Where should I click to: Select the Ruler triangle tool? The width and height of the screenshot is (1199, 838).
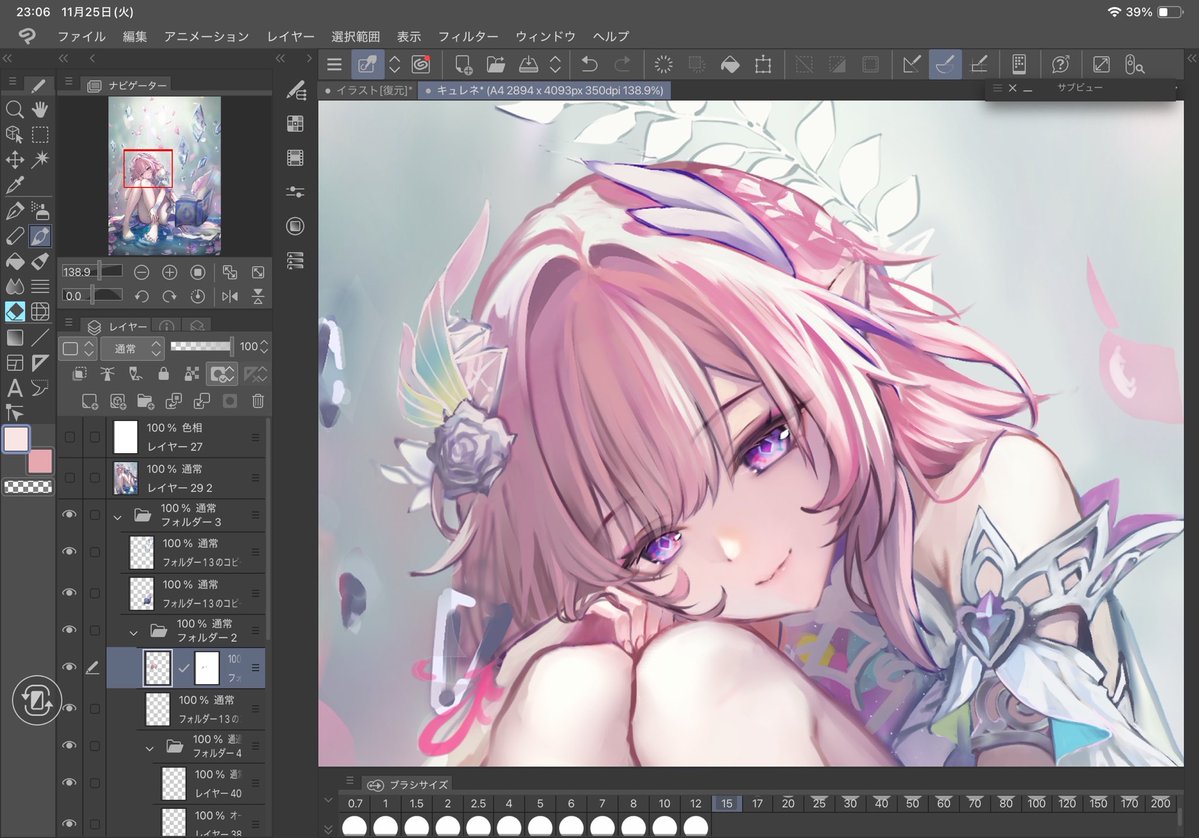[40, 362]
